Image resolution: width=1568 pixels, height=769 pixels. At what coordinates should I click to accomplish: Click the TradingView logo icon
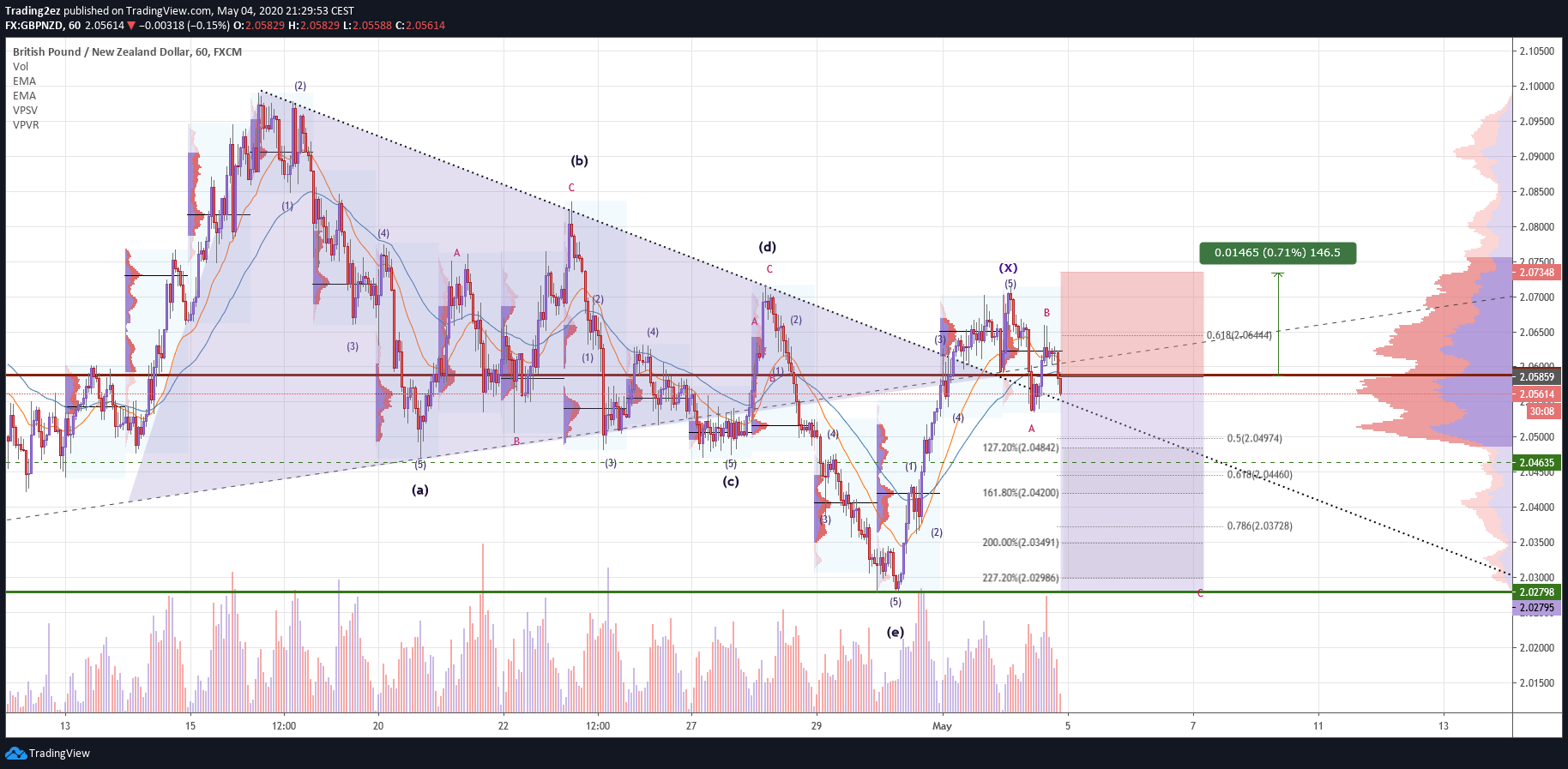click(x=15, y=753)
